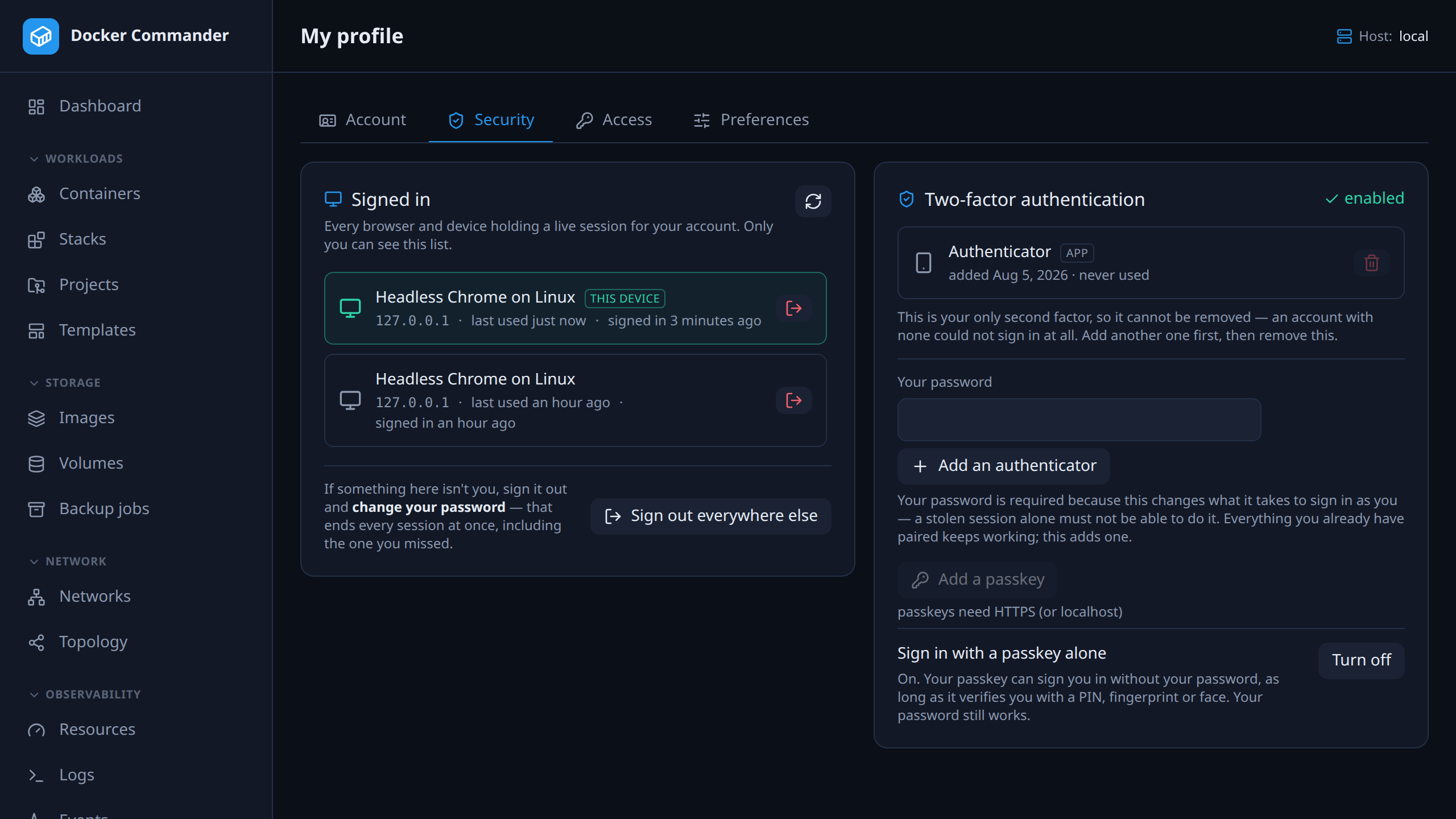Viewport: 1456px width, 819px height.
Task: Switch to the Access tab
Action: click(614, 120)
